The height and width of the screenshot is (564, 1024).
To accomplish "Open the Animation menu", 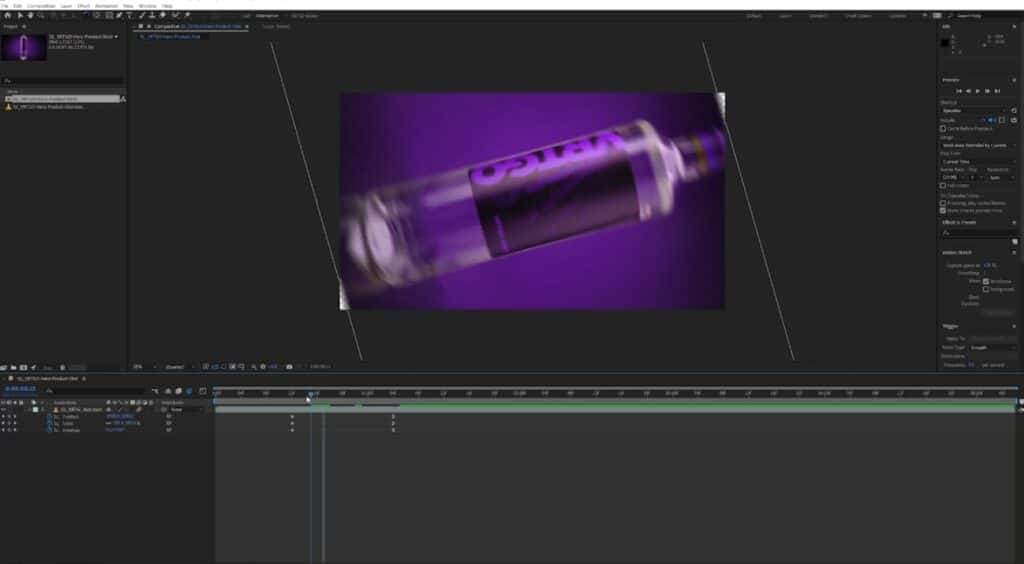I will pos(106,5).
